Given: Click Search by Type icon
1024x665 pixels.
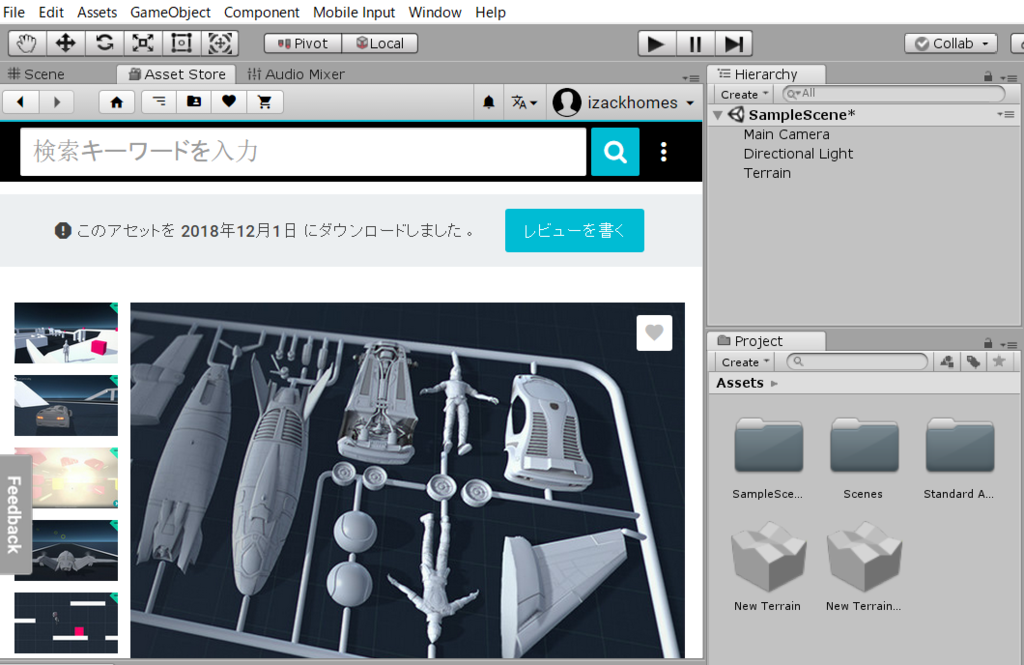Looking at the screenshot, I should [947, 361].
